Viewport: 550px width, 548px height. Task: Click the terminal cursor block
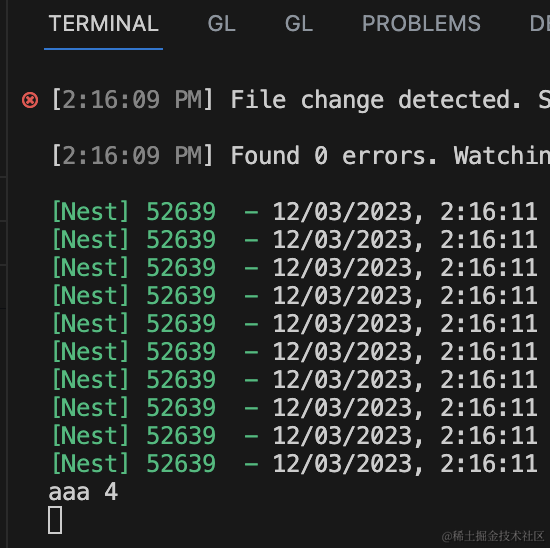click(55, 520)
